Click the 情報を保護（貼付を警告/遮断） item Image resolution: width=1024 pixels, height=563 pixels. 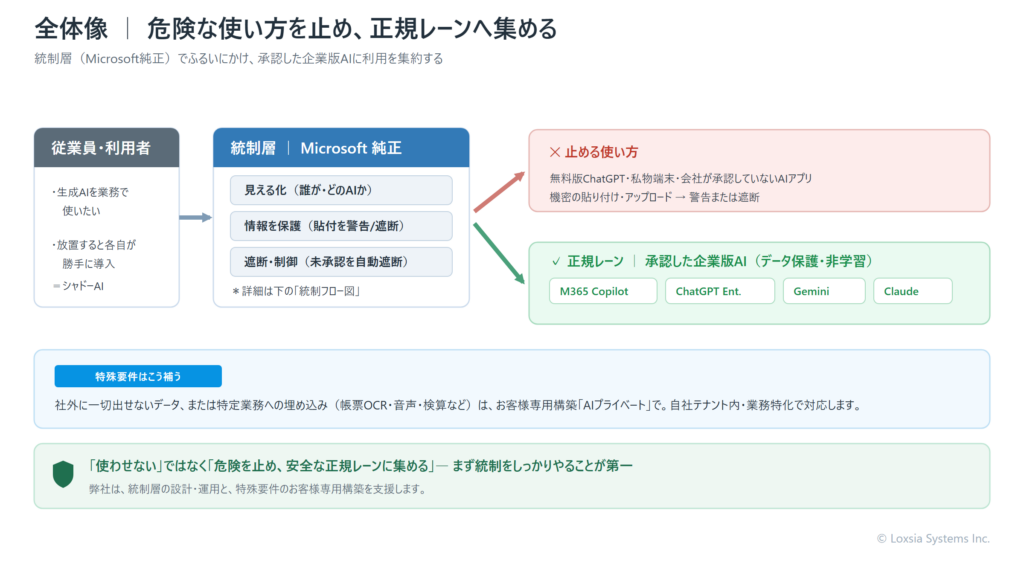click(341, 226)
